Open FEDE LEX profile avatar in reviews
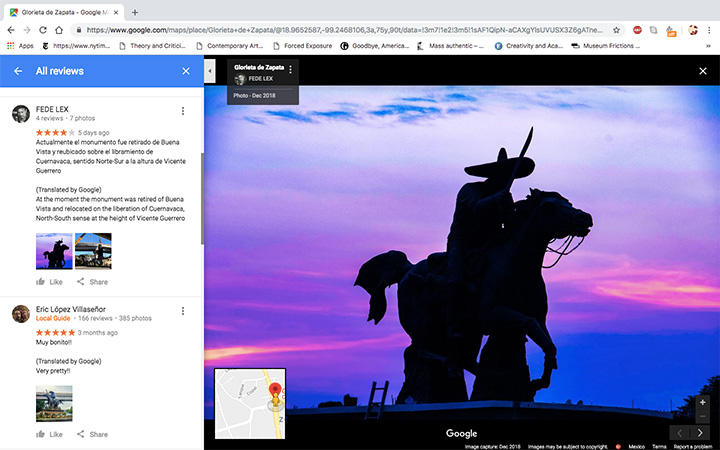 coord(21,114)
